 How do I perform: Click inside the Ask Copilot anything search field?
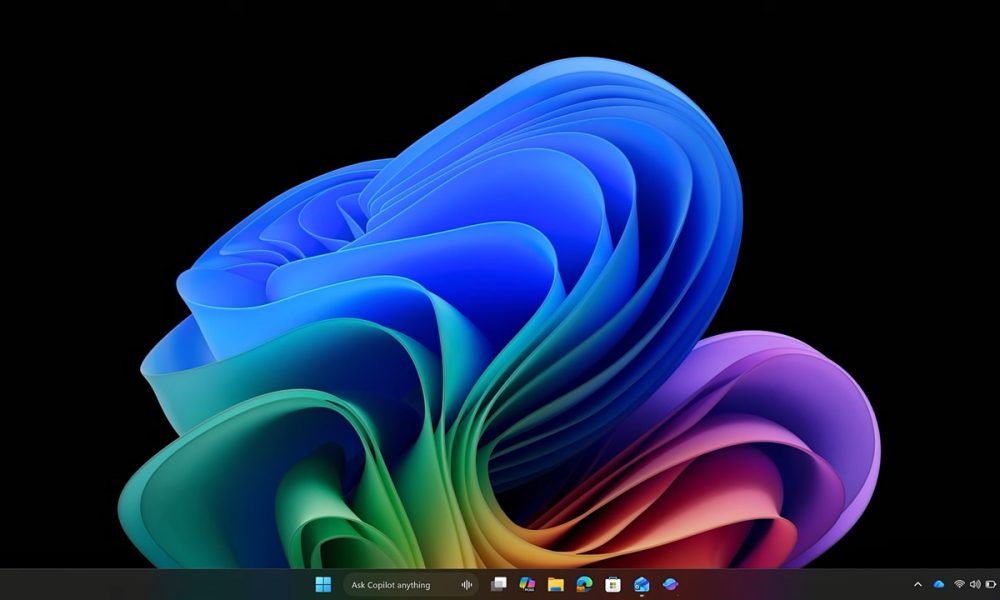click(395, 585)
